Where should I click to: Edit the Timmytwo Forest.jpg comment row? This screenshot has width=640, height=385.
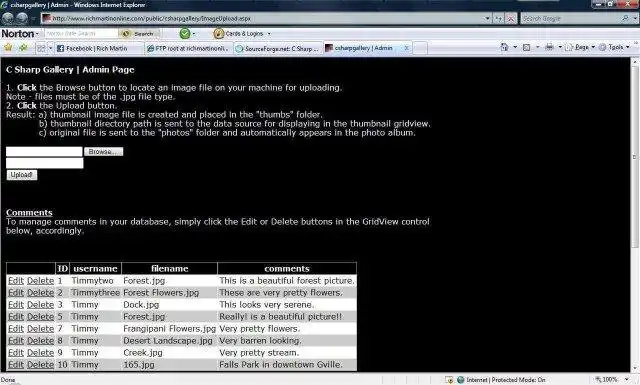[x=16, y=281]
